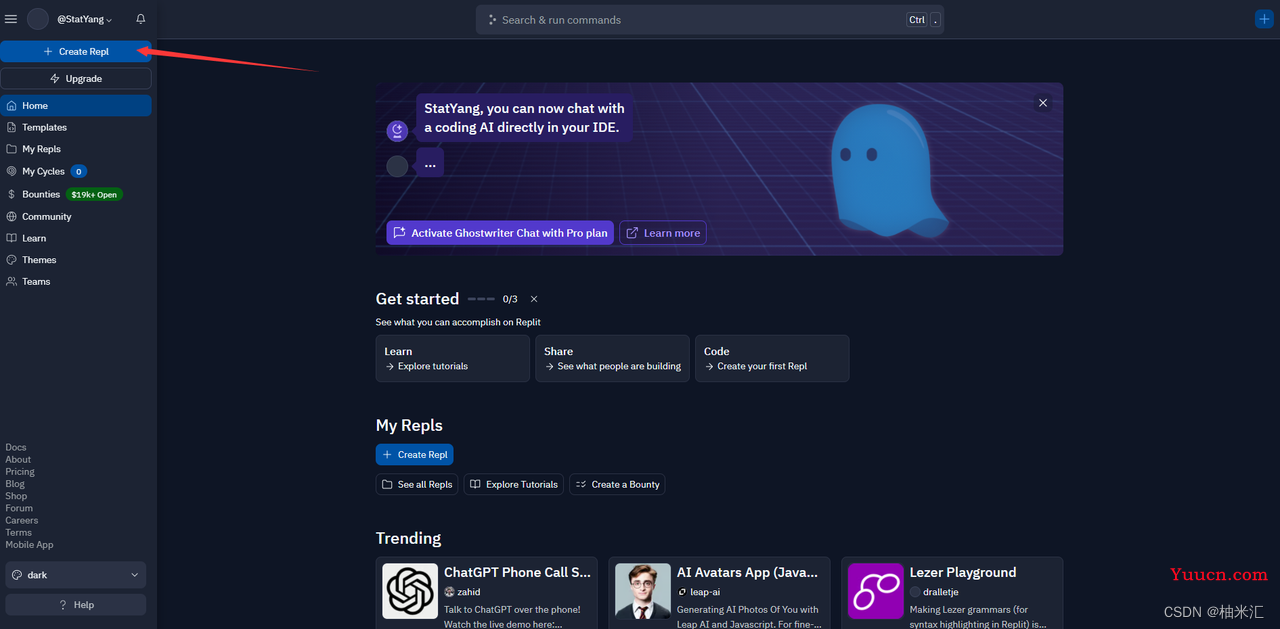Click the $19k+ Open bounties badge
This screenshot has width=1280, height=629.
tap(94, 194)
